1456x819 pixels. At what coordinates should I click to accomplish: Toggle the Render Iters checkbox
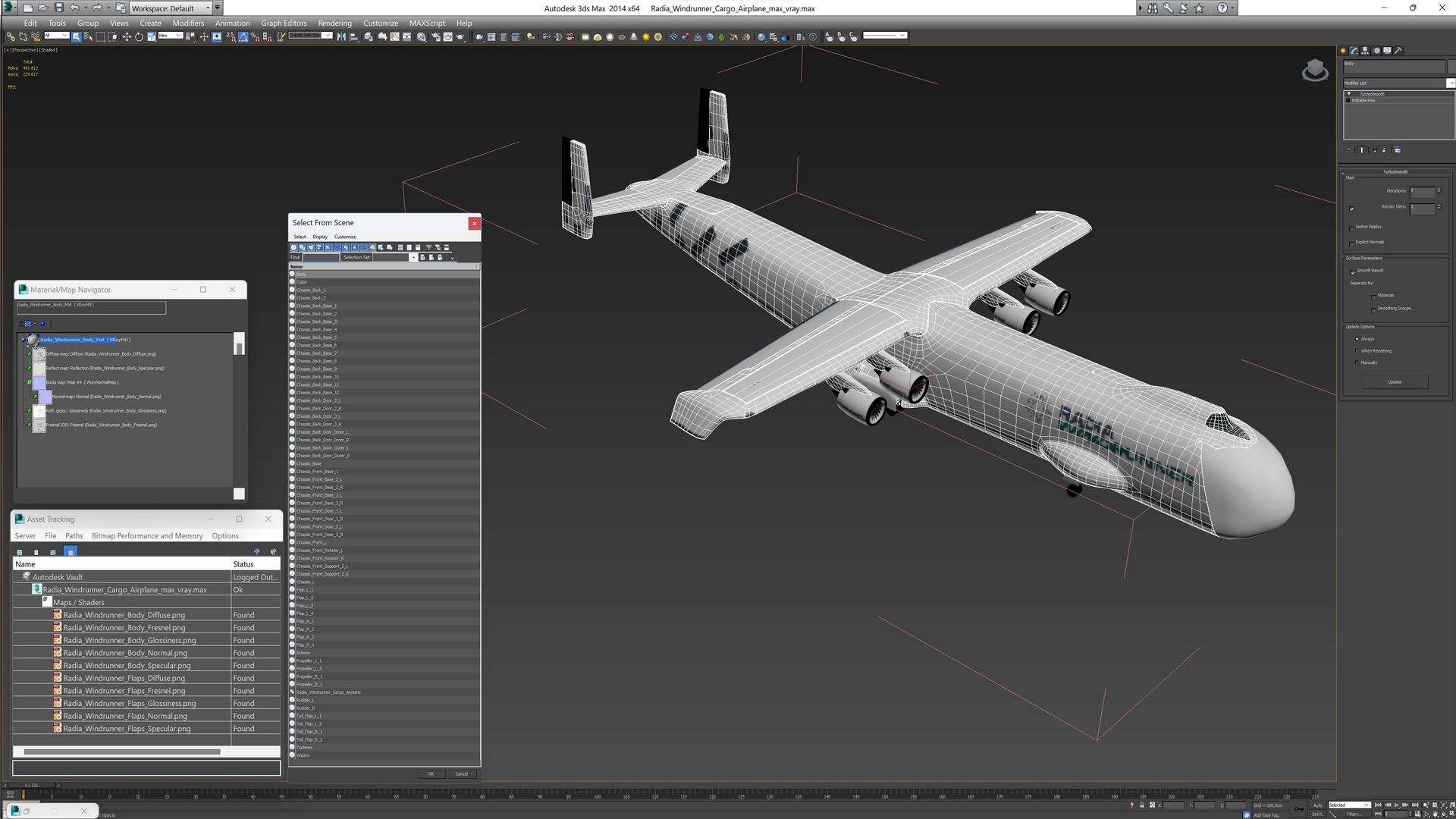point(1351,209)
